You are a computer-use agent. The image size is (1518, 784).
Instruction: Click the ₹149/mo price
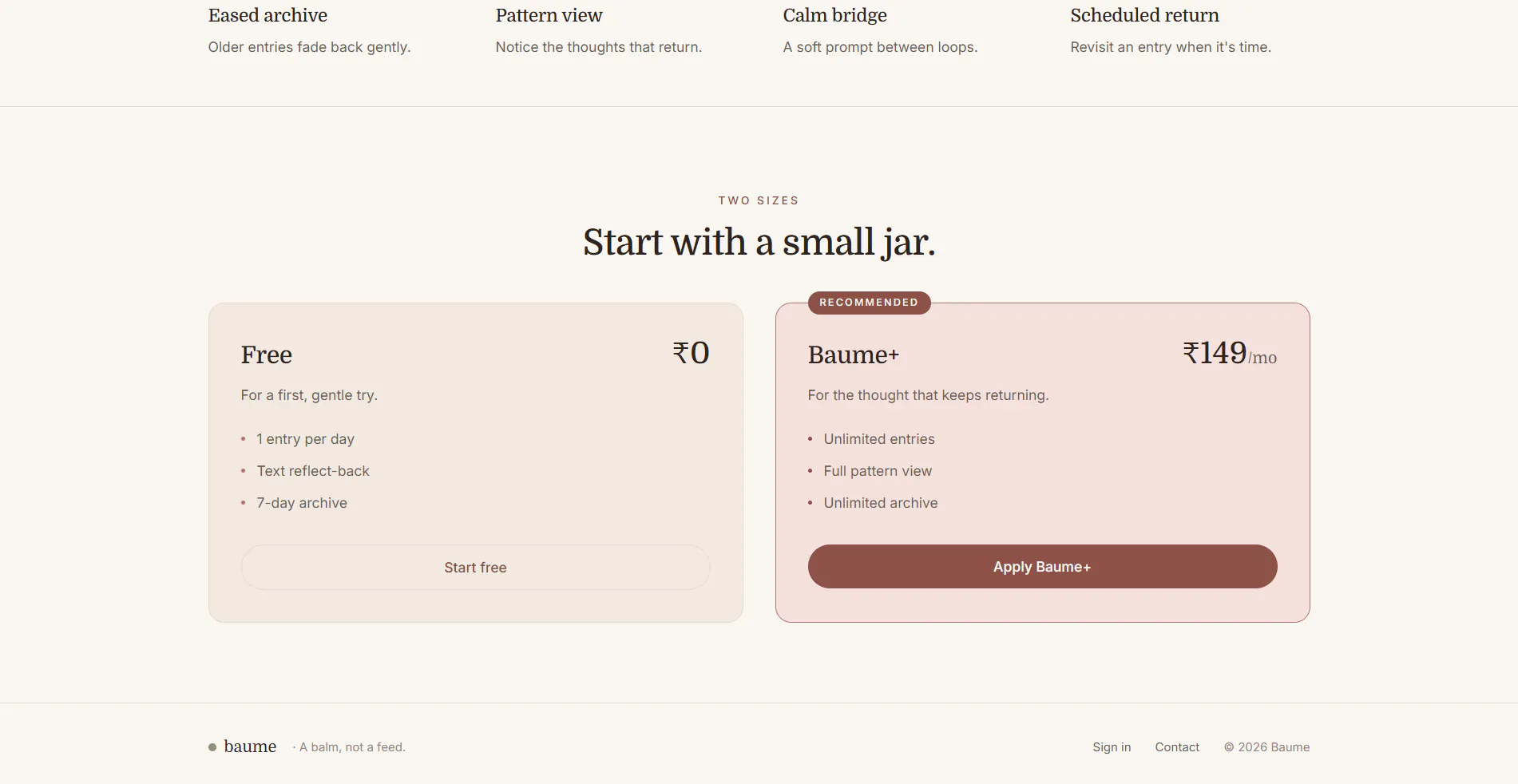pos(1230,353)
